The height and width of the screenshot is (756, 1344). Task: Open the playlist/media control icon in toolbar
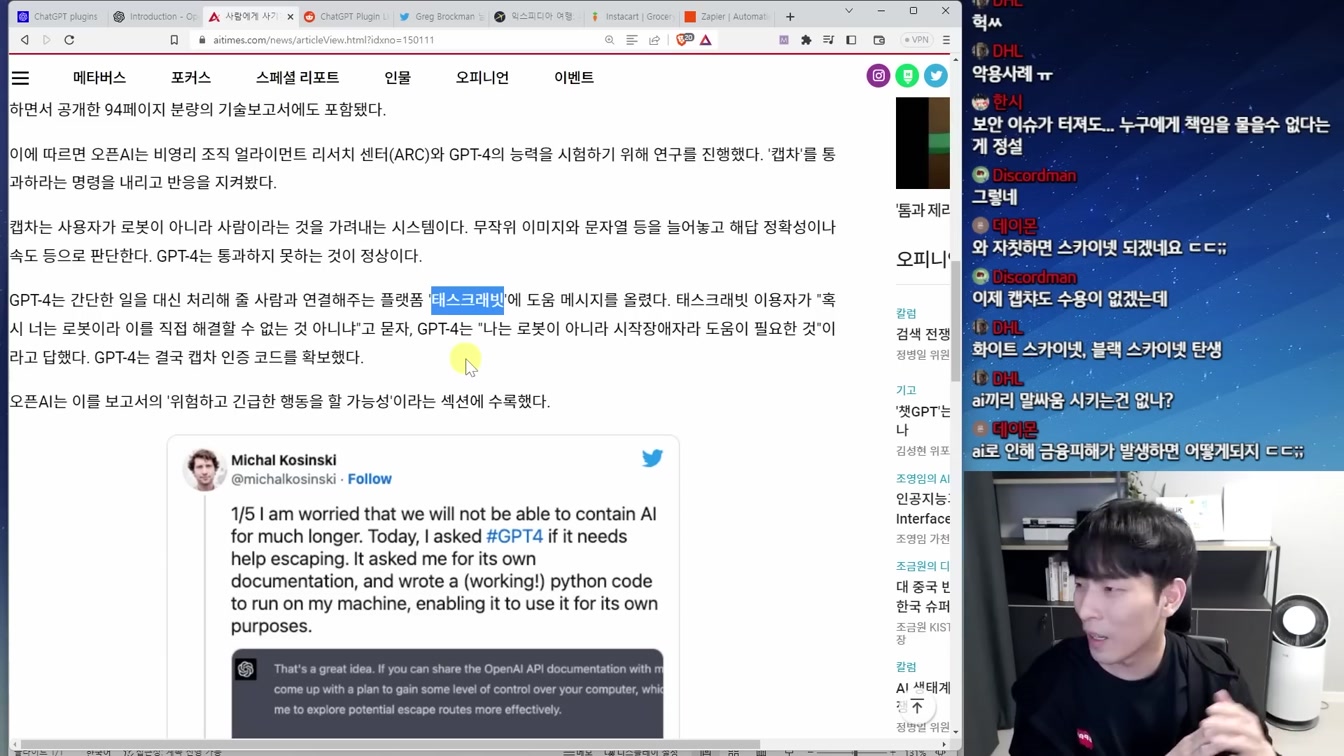[828, 40]
